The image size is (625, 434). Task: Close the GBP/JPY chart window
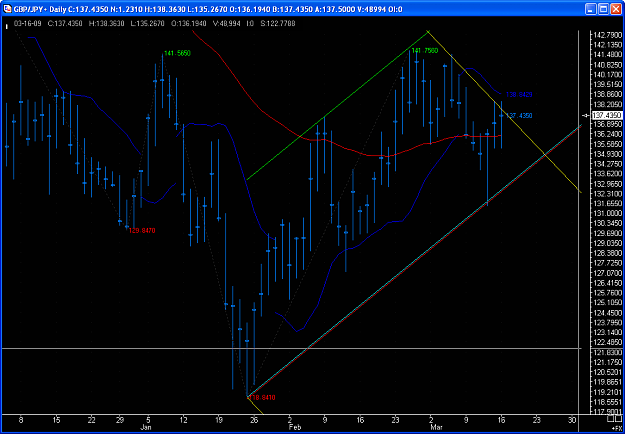pos(614,9)
